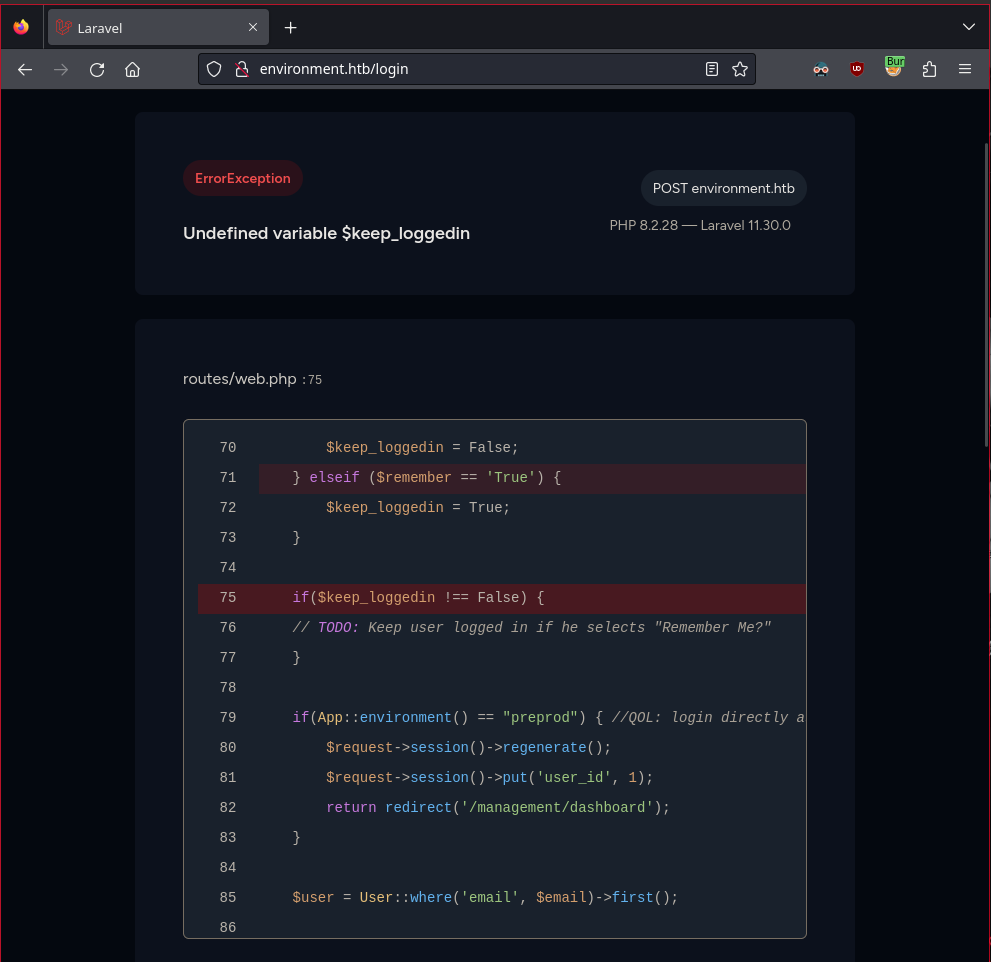
Task: Open the browser home page
Action: (x=132, y=70)
